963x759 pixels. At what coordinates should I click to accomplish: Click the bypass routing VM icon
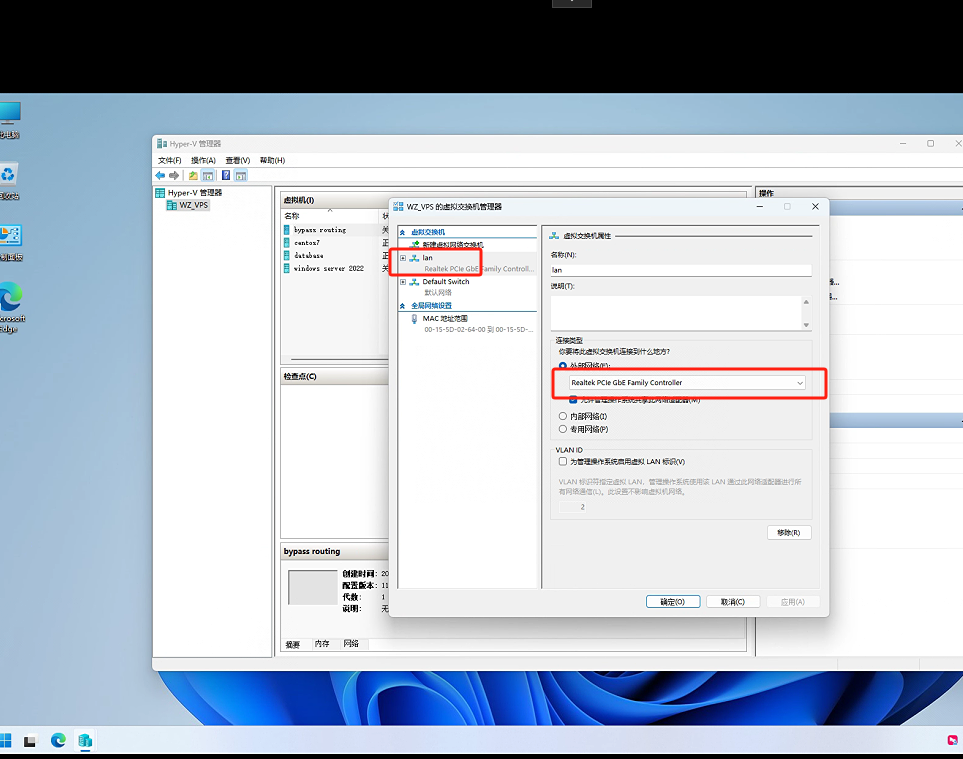tap(287, 230)
